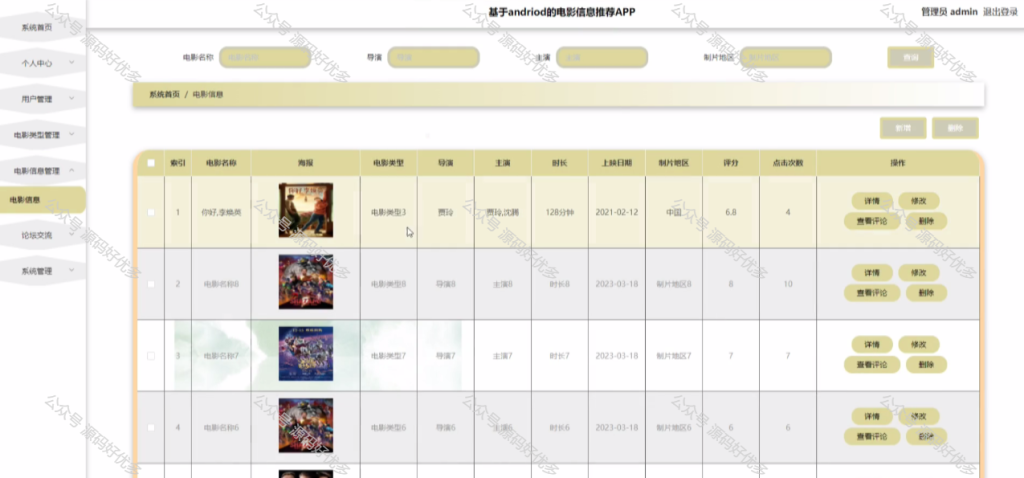
Task: Open the poster image in row 2
Action: (x=306, y=282)
